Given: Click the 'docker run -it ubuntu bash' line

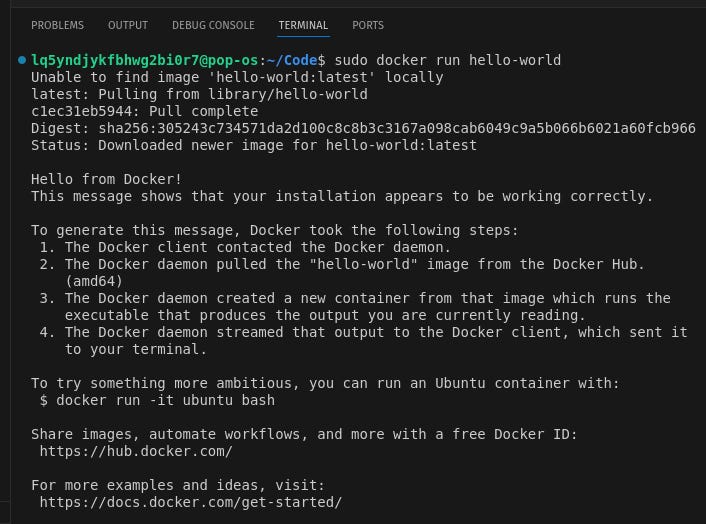Looking at the screenshot, I should pos(157,400).
